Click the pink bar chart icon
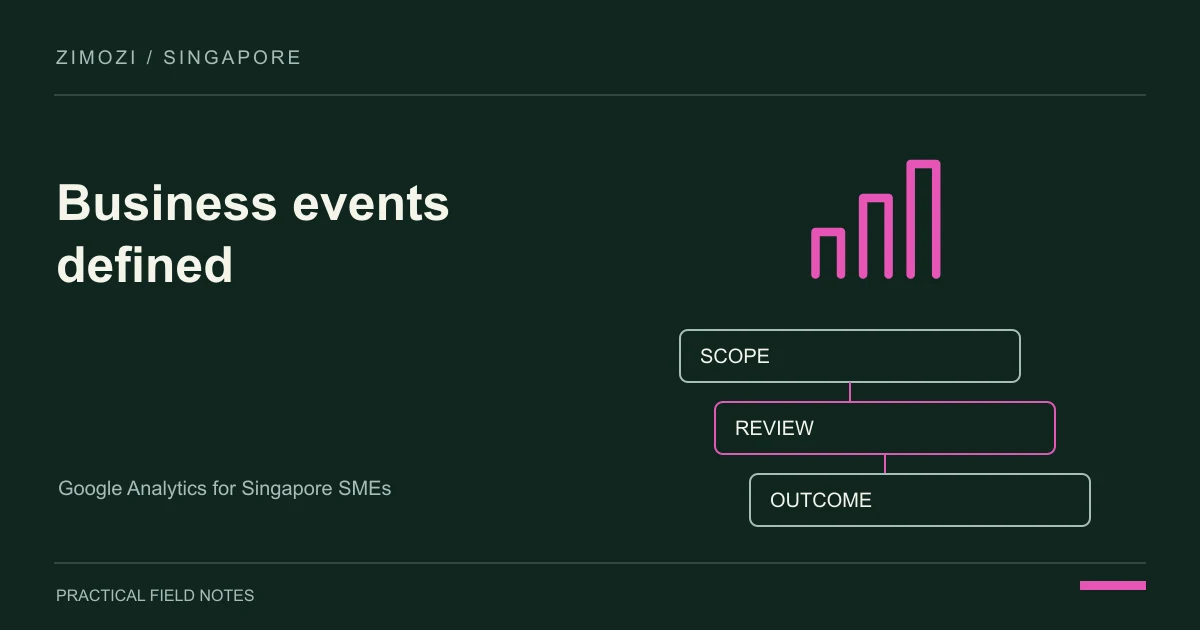The width and height of the screenshot is (1200, 630). click(x=875, y=219)
